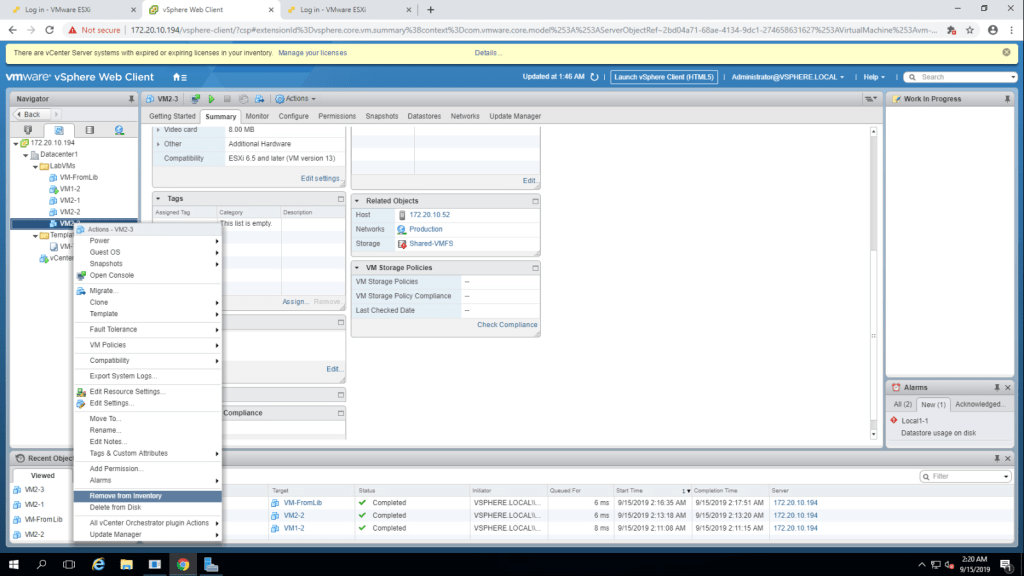1024x576 pixels.
Task: Select the Networking navigator tab icon
Action: pos(119,130)
